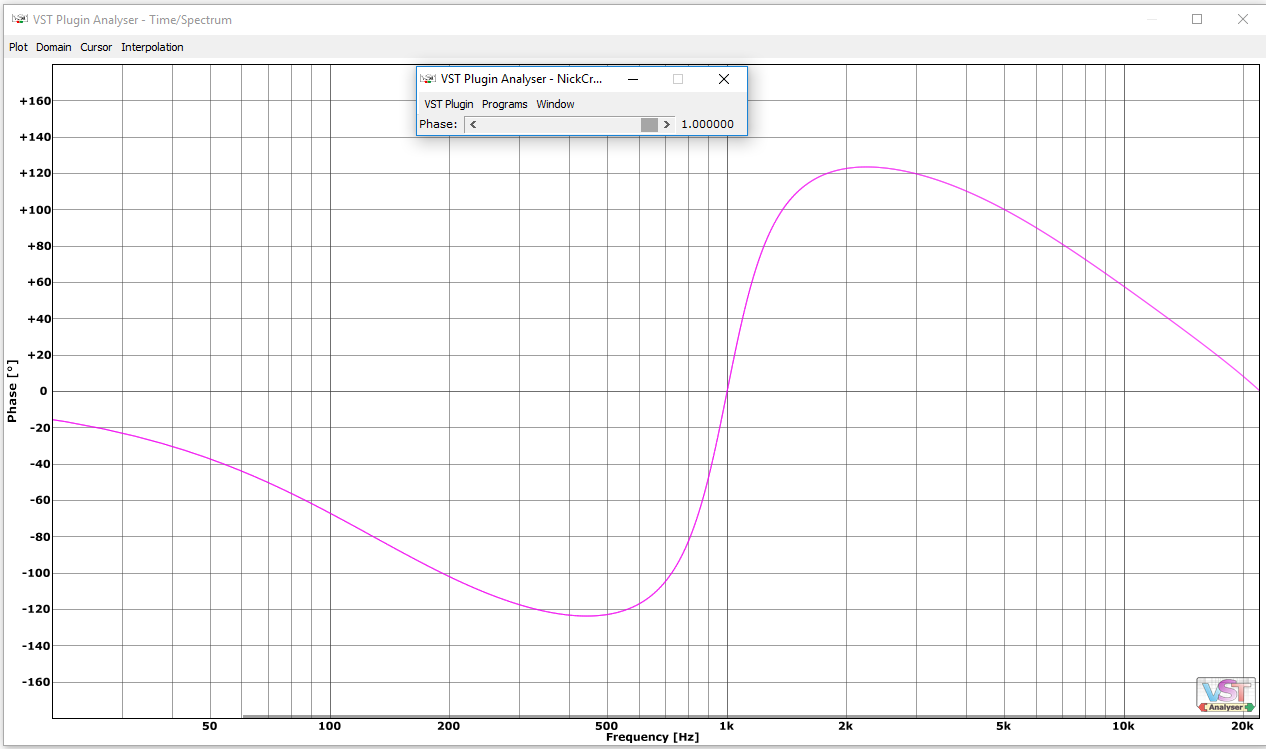Open the Domain menu
1266x749 pixels.
coord(54,47)
